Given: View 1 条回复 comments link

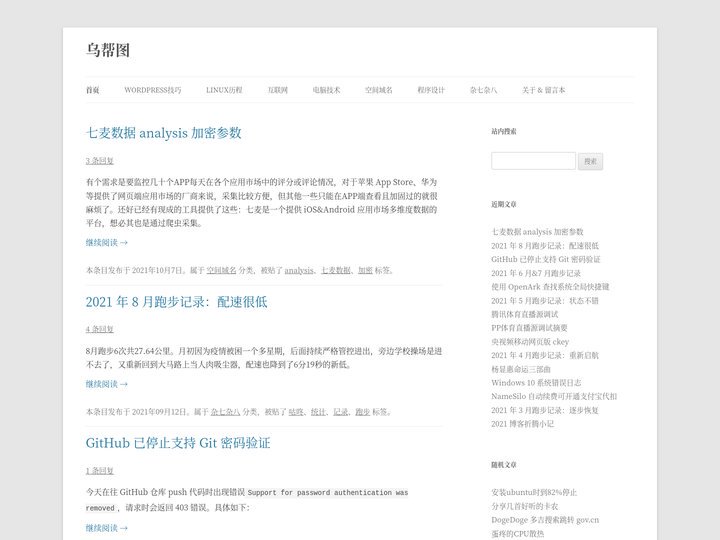Looking at the screenshot, I should click(100, 471).
